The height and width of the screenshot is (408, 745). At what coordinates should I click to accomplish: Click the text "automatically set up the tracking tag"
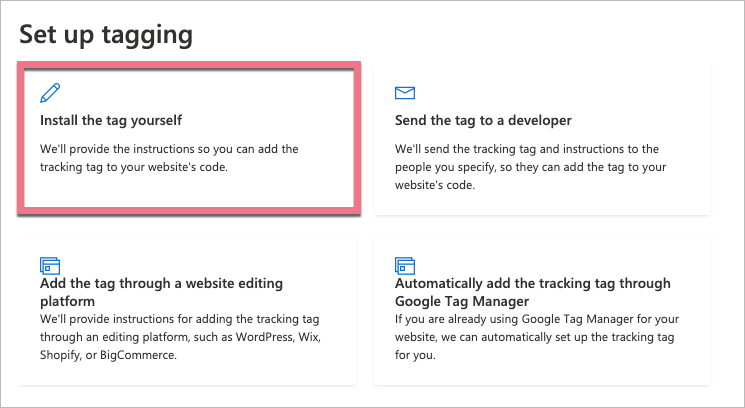pos(606,337)
